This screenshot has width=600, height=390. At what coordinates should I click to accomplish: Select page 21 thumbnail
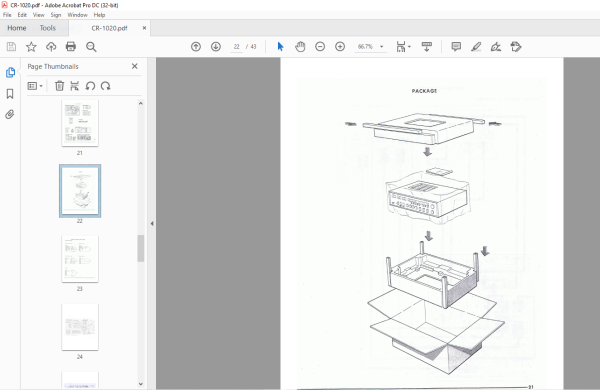[x=80, y=123]
